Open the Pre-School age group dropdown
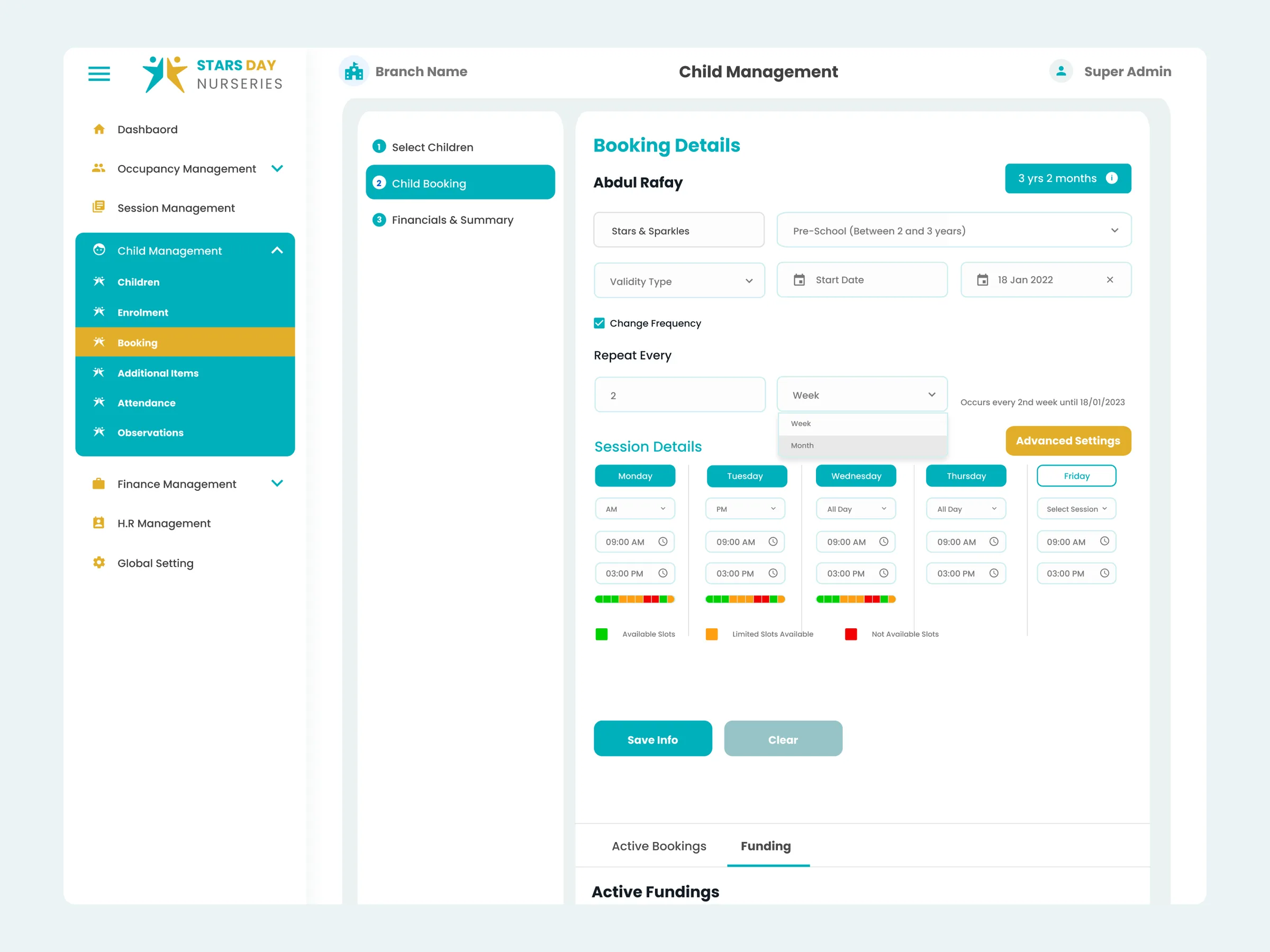Screen dimensions: 1270x952 [x=954, y=230]
